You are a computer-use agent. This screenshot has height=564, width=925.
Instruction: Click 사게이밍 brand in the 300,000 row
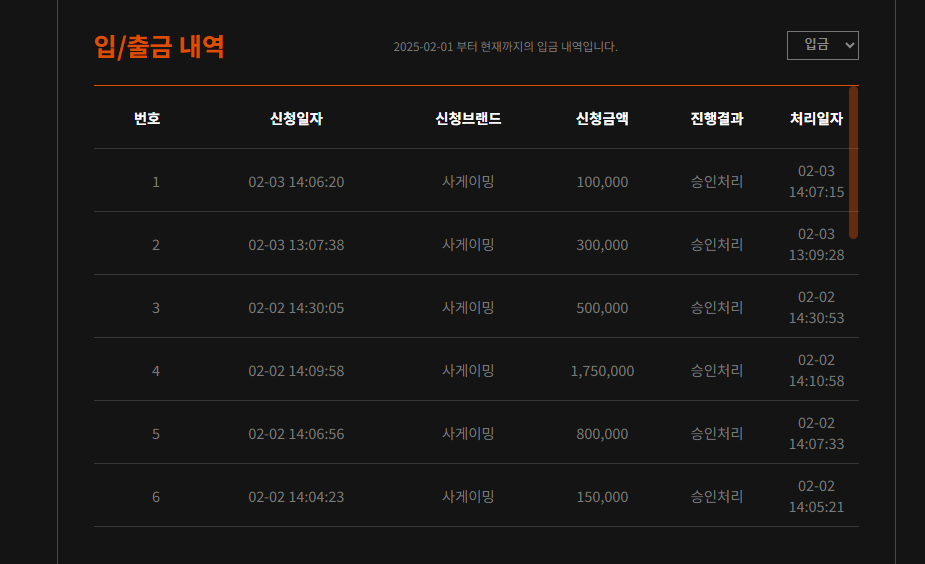(x=468, y=244)
